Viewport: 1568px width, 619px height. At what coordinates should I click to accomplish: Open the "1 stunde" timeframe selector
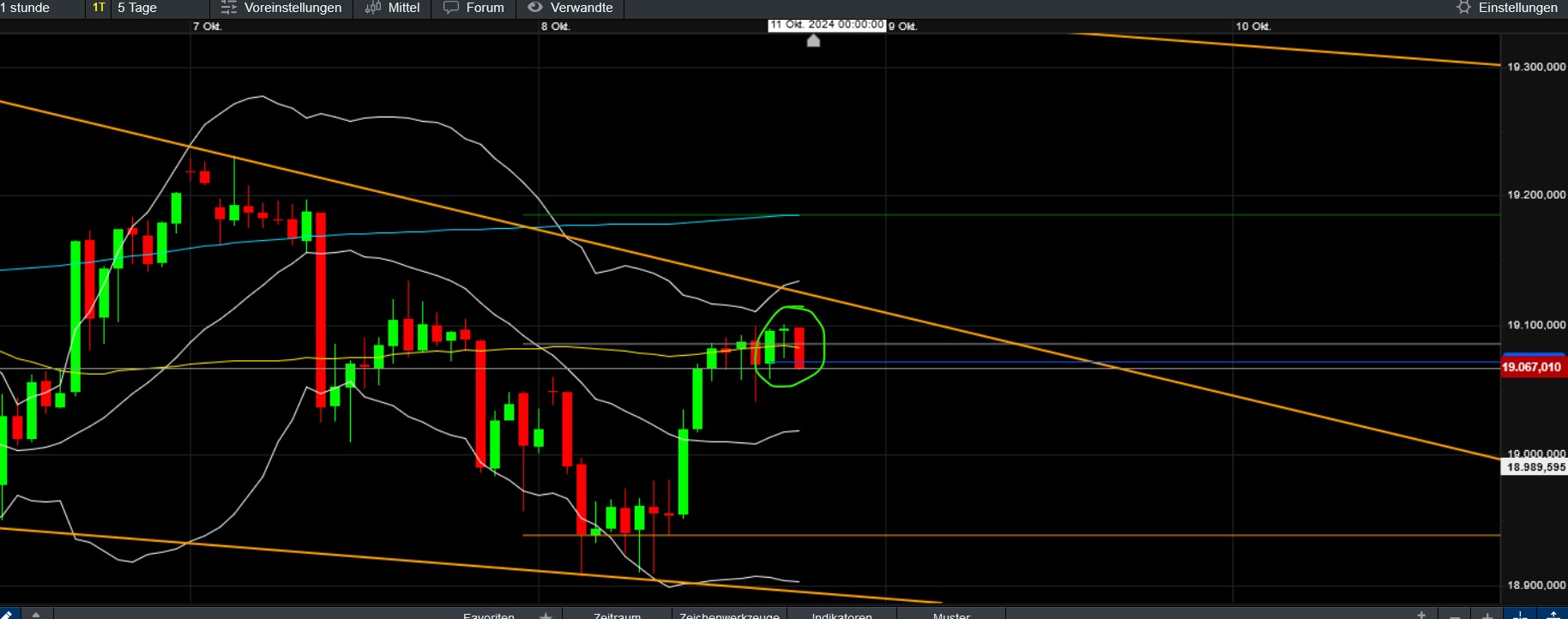(x=26, y=8)
